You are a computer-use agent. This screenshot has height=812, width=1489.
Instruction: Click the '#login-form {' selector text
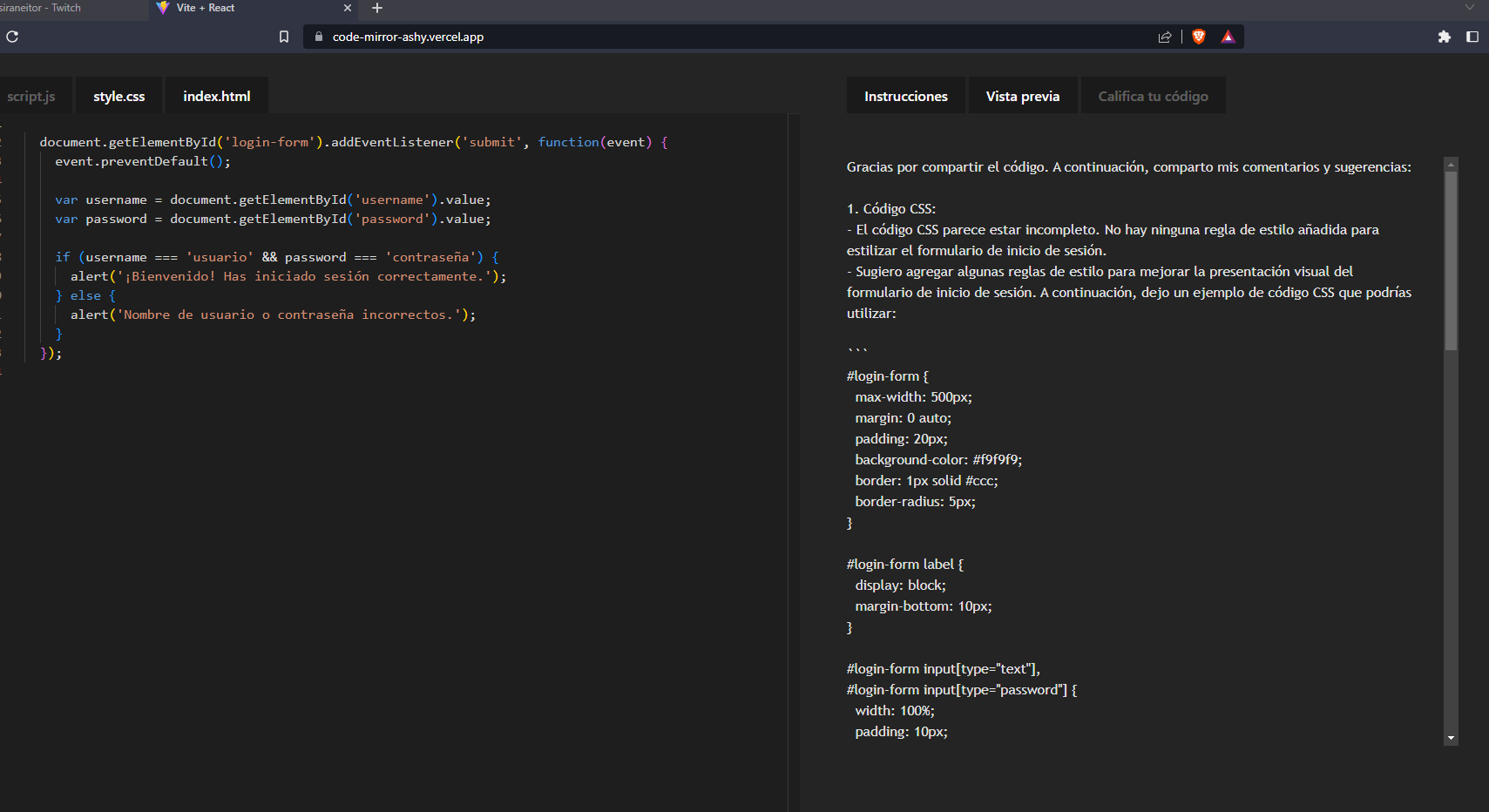point(888,376)
